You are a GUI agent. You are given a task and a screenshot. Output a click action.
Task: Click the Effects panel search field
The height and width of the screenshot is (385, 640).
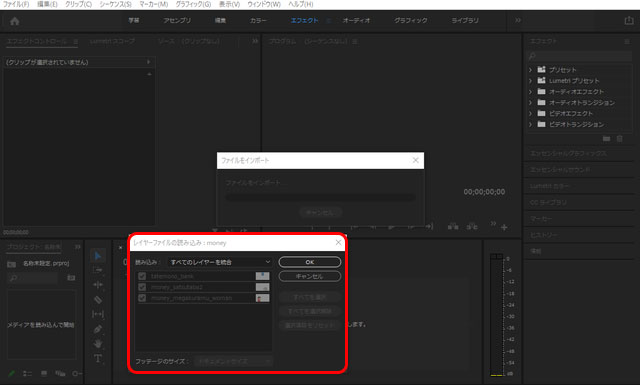[580, 56]
